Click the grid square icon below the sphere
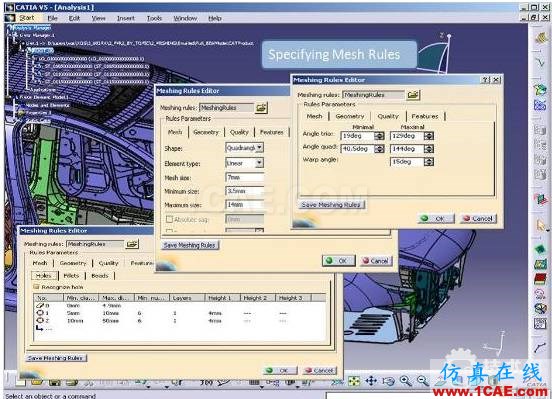Image resolution: width=552 pixels, height=399 pixels. tap(540, 323)
